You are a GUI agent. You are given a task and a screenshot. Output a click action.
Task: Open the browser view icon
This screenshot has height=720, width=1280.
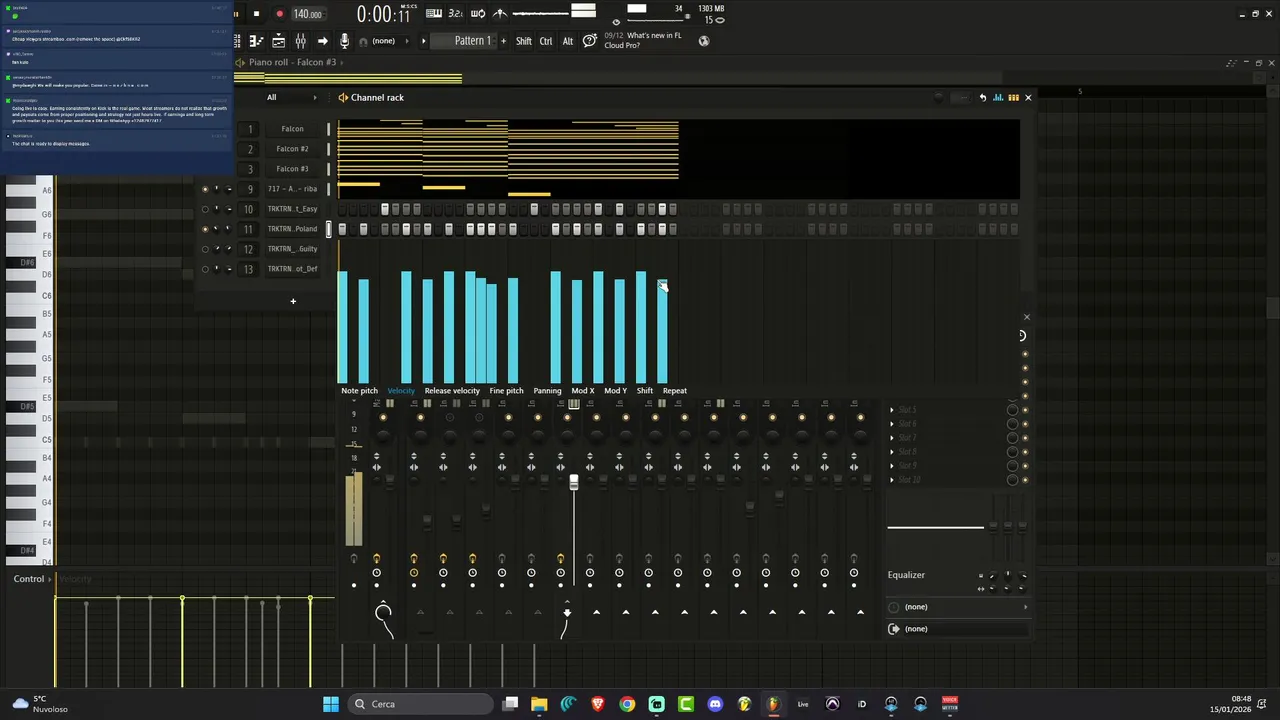278,41
